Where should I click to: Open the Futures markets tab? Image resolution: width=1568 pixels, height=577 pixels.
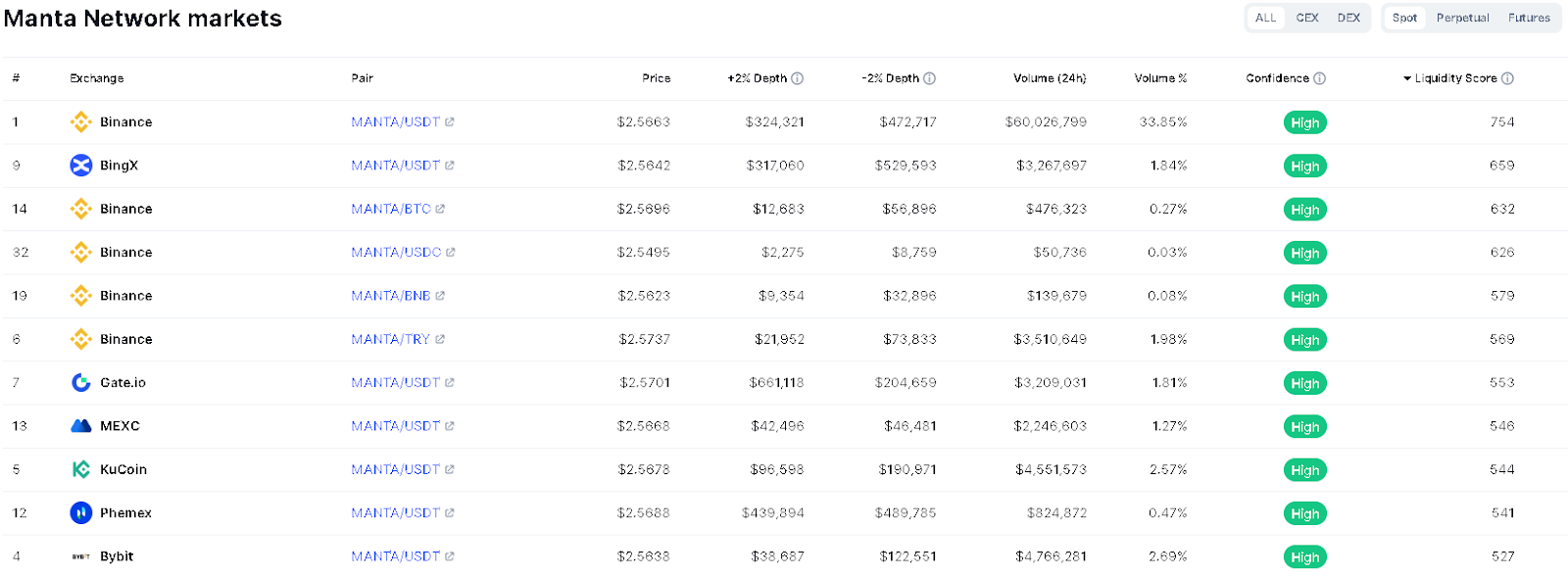tap(1530, 18)
